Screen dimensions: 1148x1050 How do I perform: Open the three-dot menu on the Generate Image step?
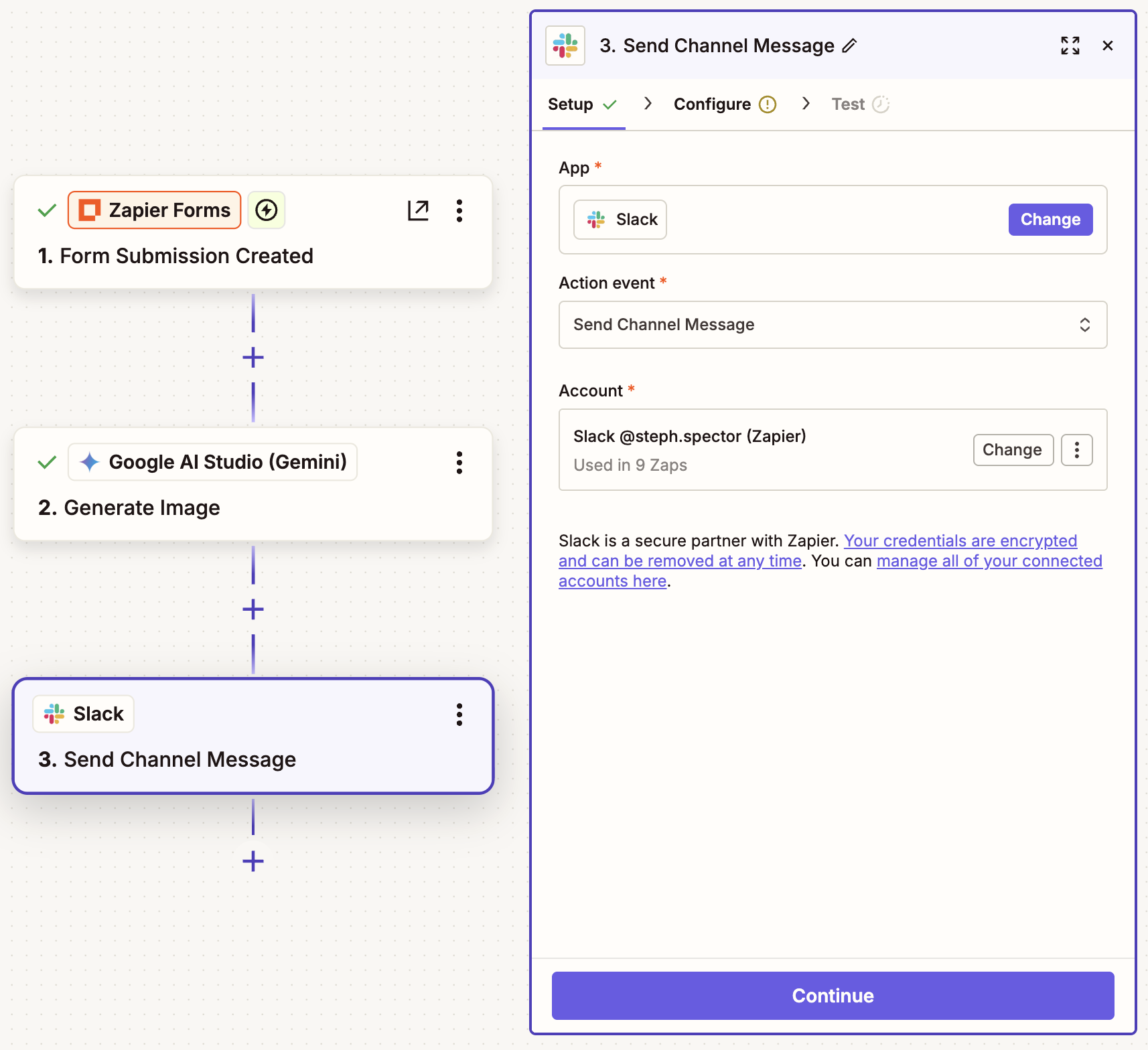pyautogui.click(x=459, y=462)
